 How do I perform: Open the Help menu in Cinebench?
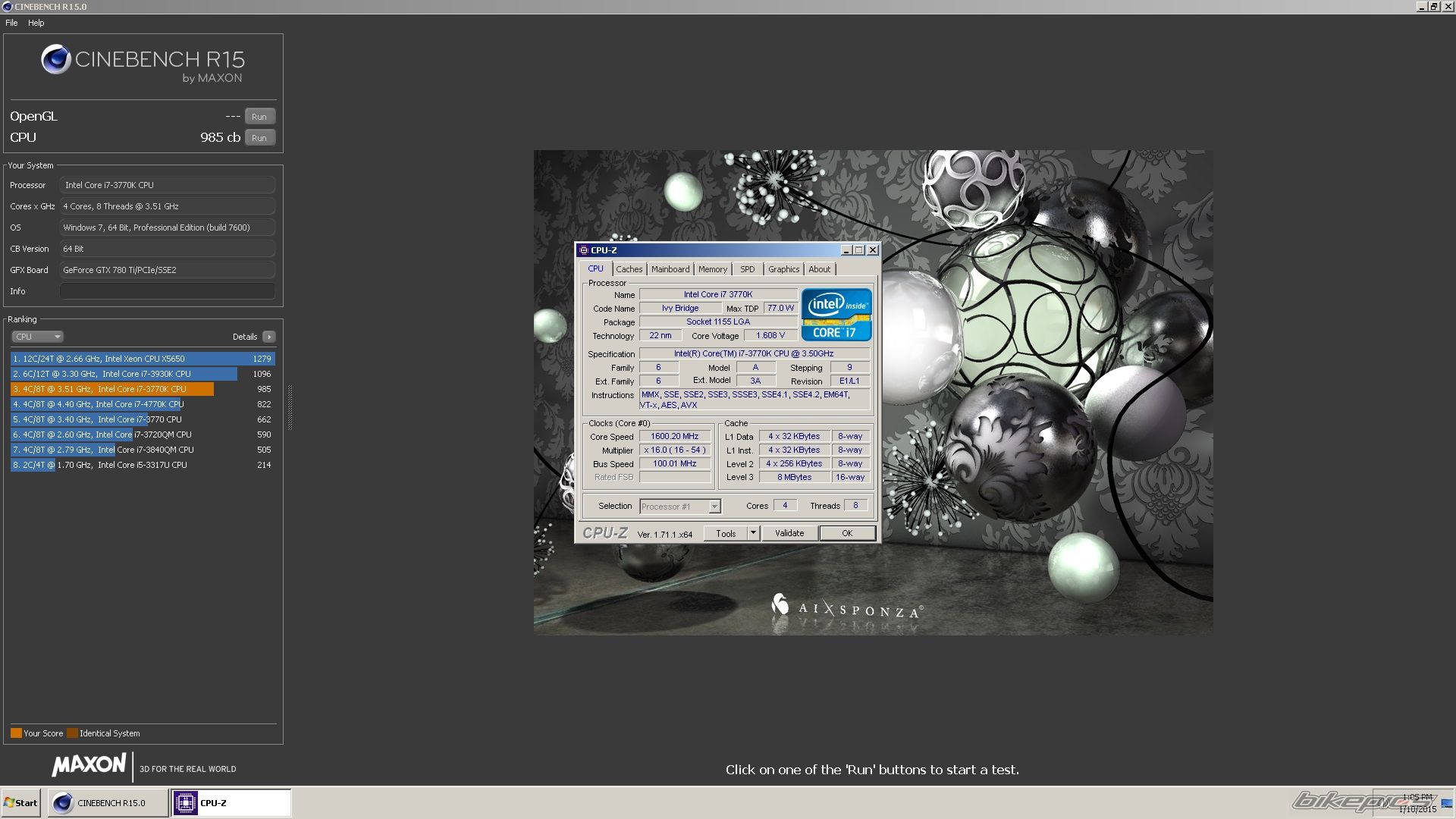[x=36, y=23]
